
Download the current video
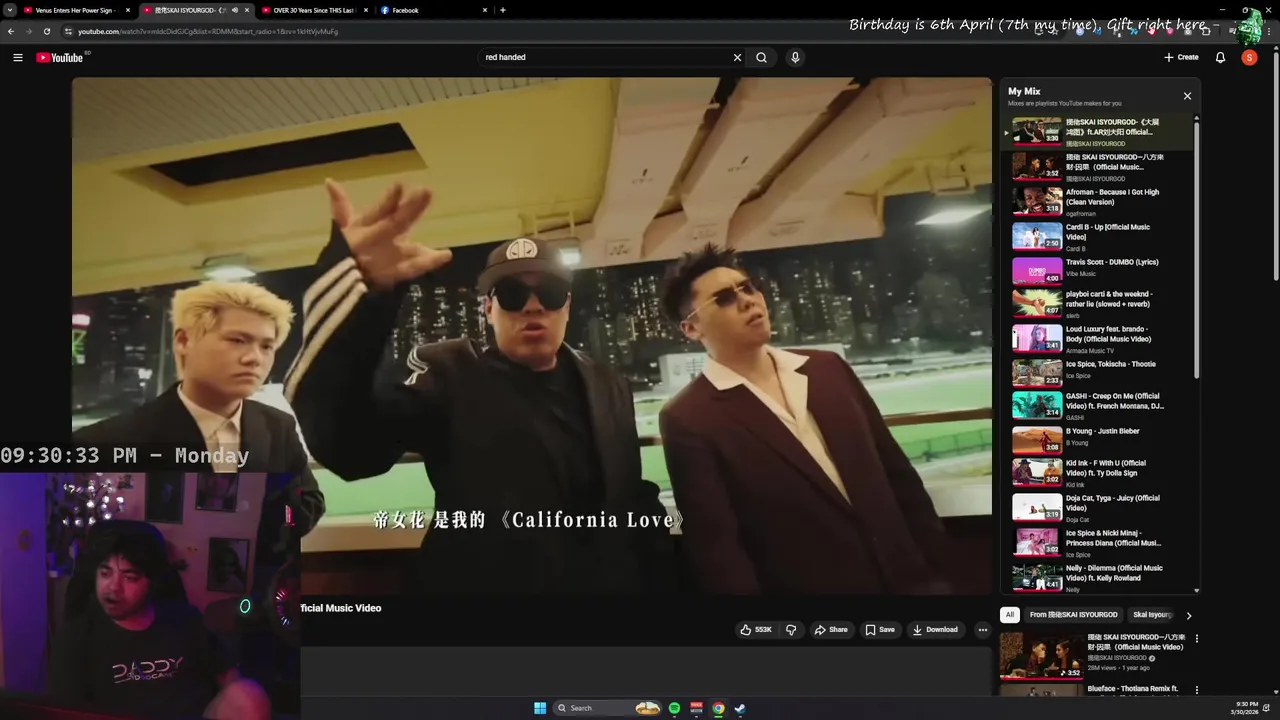tap(935, 630)
